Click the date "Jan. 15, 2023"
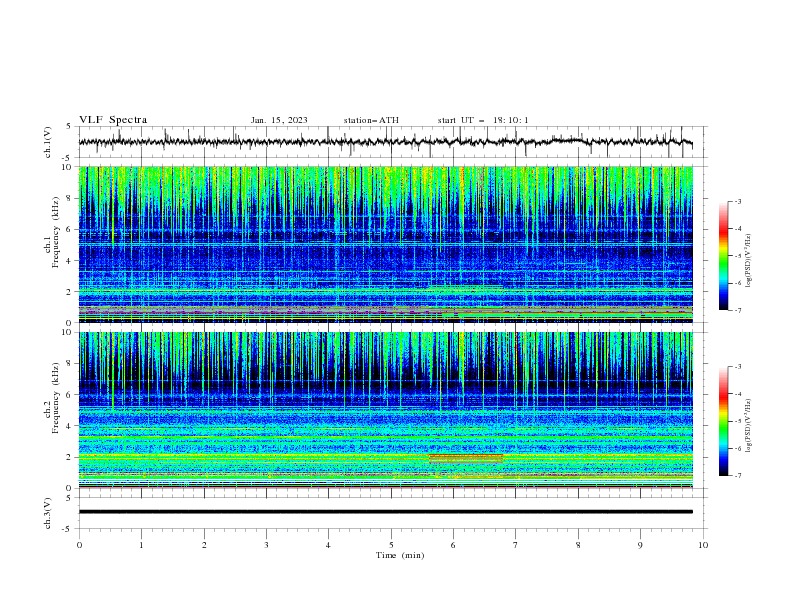 [279, 120]
